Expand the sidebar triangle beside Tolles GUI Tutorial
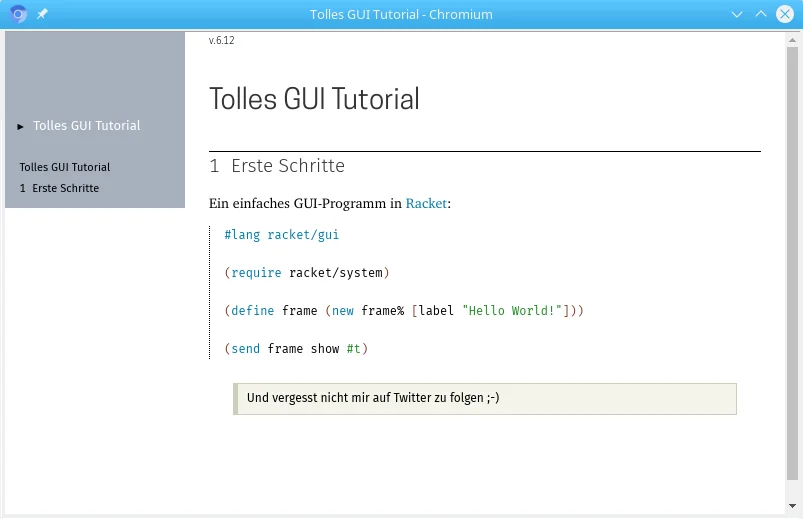The height and width of the screenshot is (519, 803). tap(20, 127)
